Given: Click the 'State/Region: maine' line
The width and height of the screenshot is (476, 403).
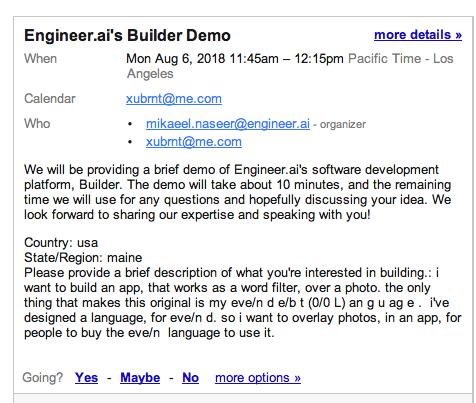Looking at the screenshot, I should [83, 258].
